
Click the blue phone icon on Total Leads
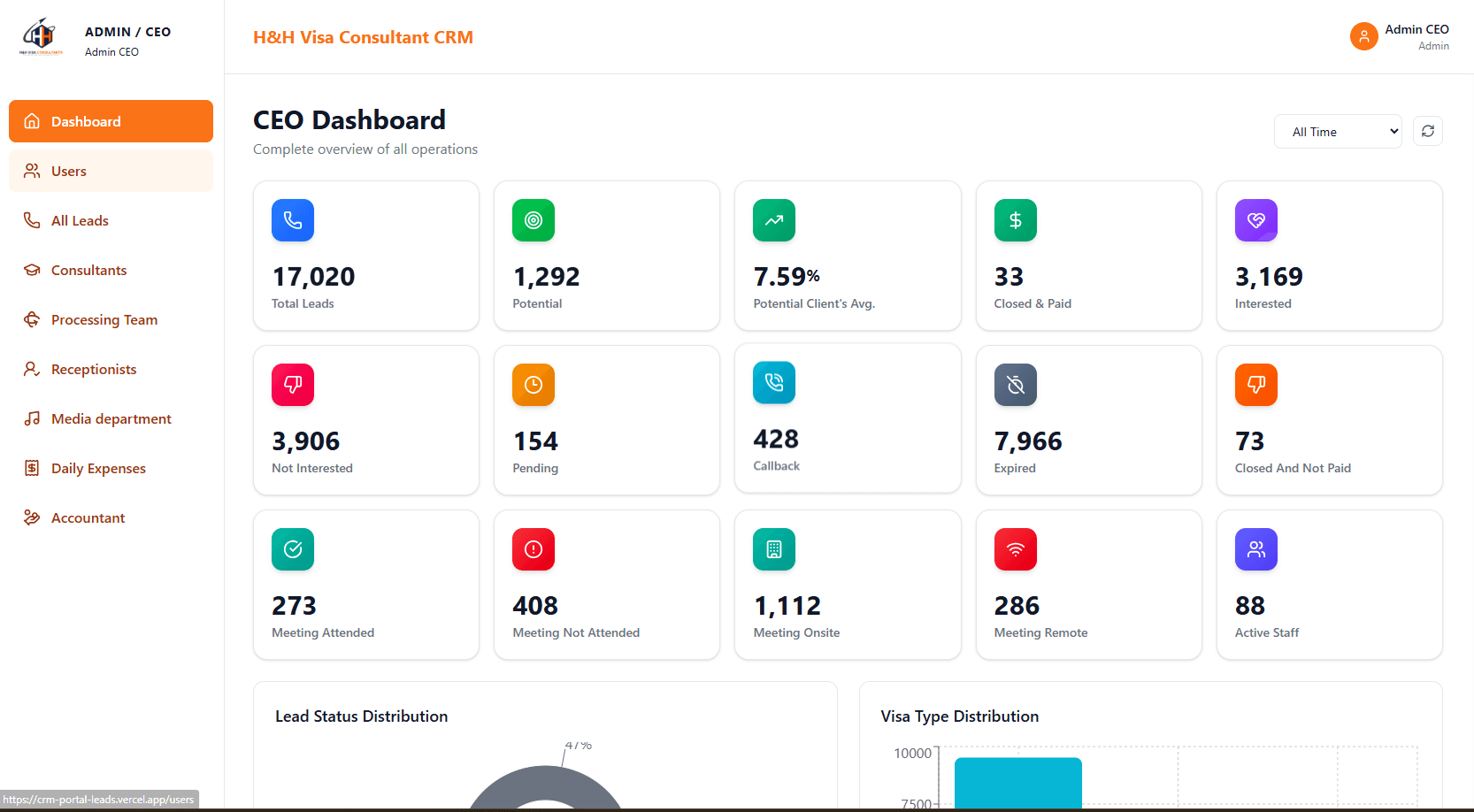(x=293, y=220)
